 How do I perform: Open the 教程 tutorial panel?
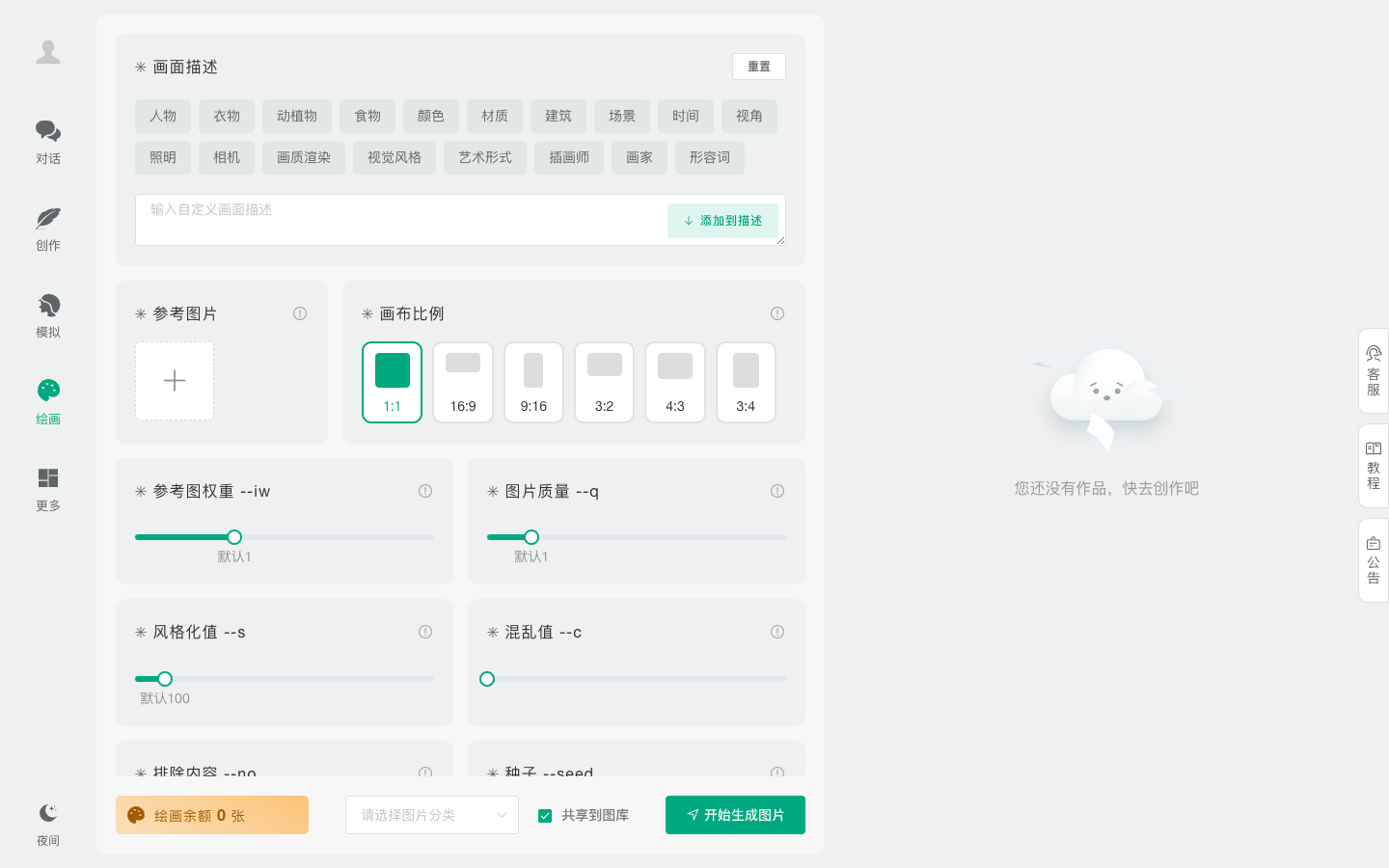(x=1373, y=464)
